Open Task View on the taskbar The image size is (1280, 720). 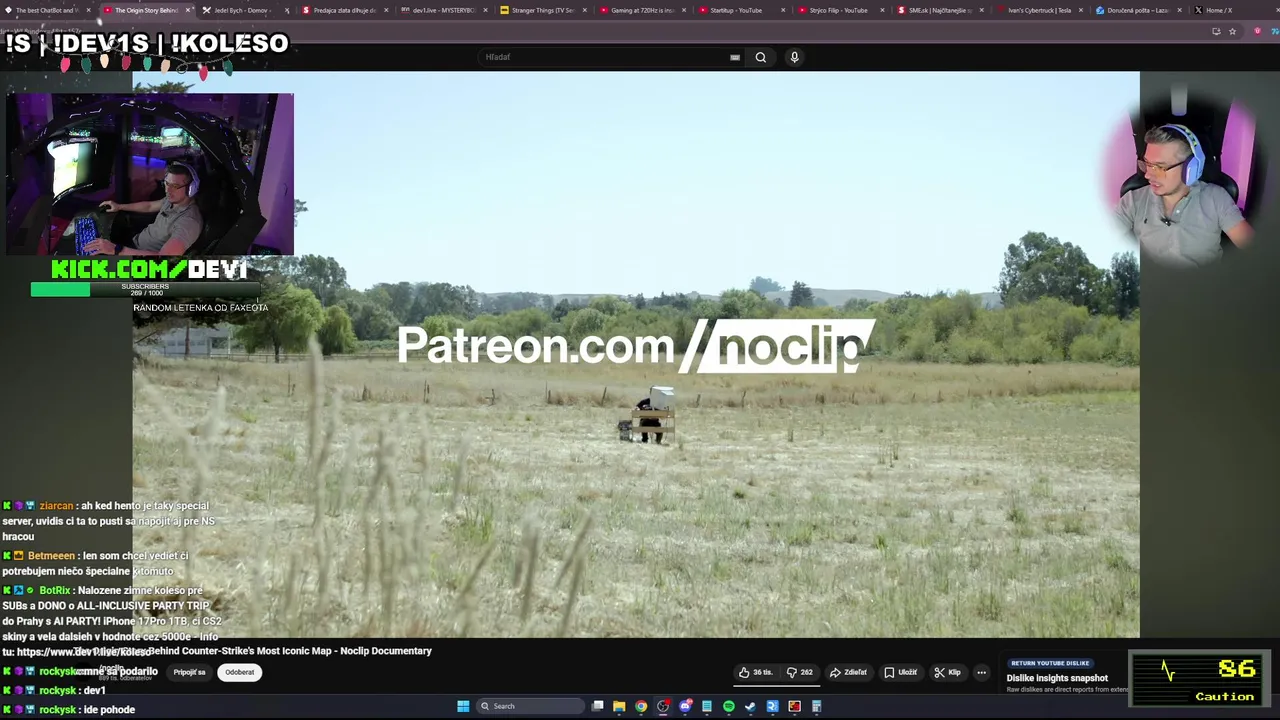click(597, 706)
